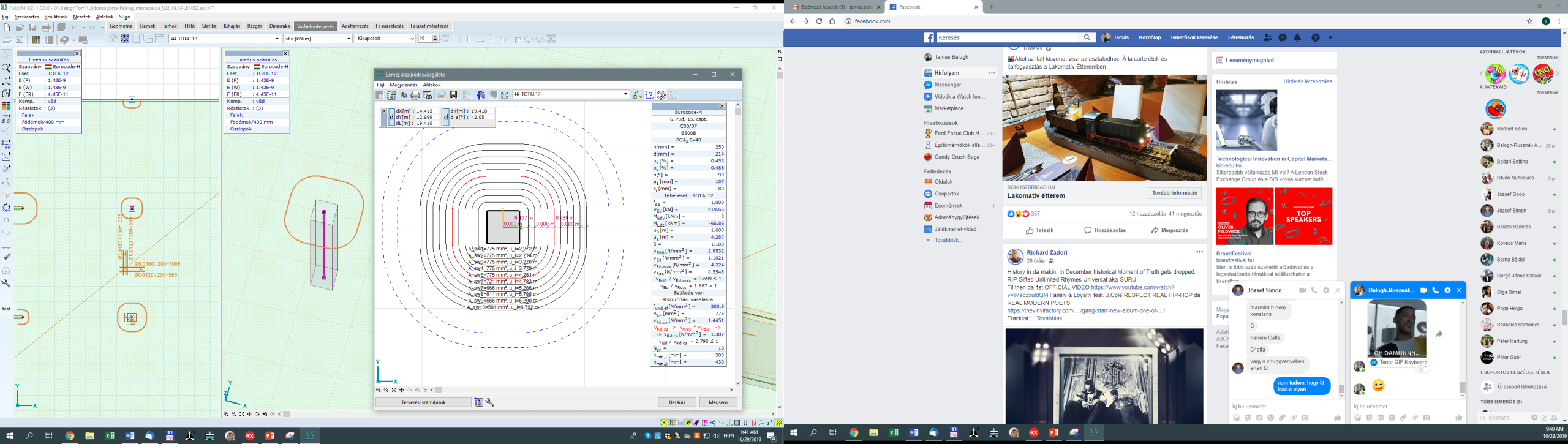Click the save icon in punching dialog toolbar
Image resolution: width=1568 pixels, height=444 pixels.
tap(454, 95)
